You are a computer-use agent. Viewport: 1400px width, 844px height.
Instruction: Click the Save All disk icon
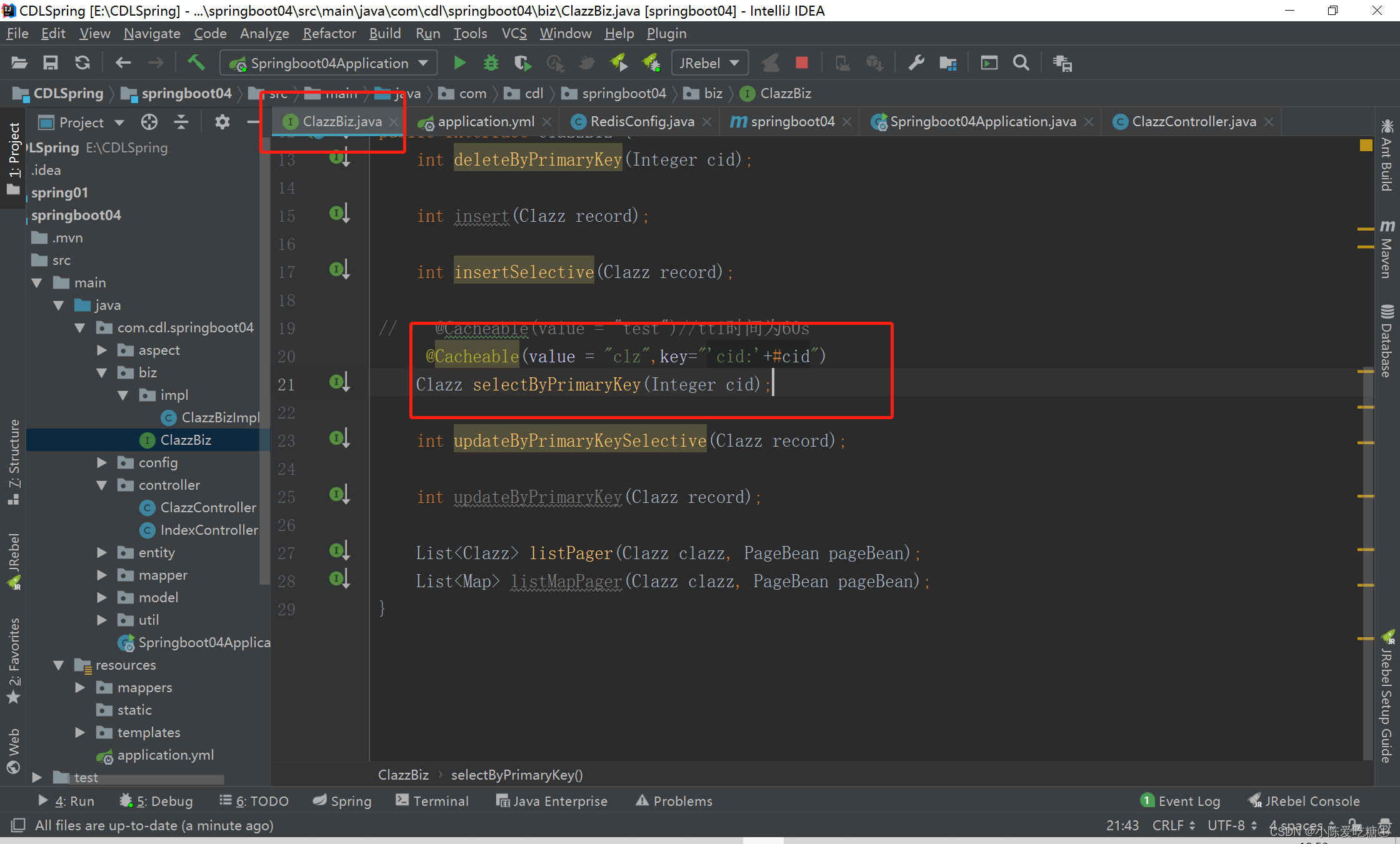pos(50,62)
